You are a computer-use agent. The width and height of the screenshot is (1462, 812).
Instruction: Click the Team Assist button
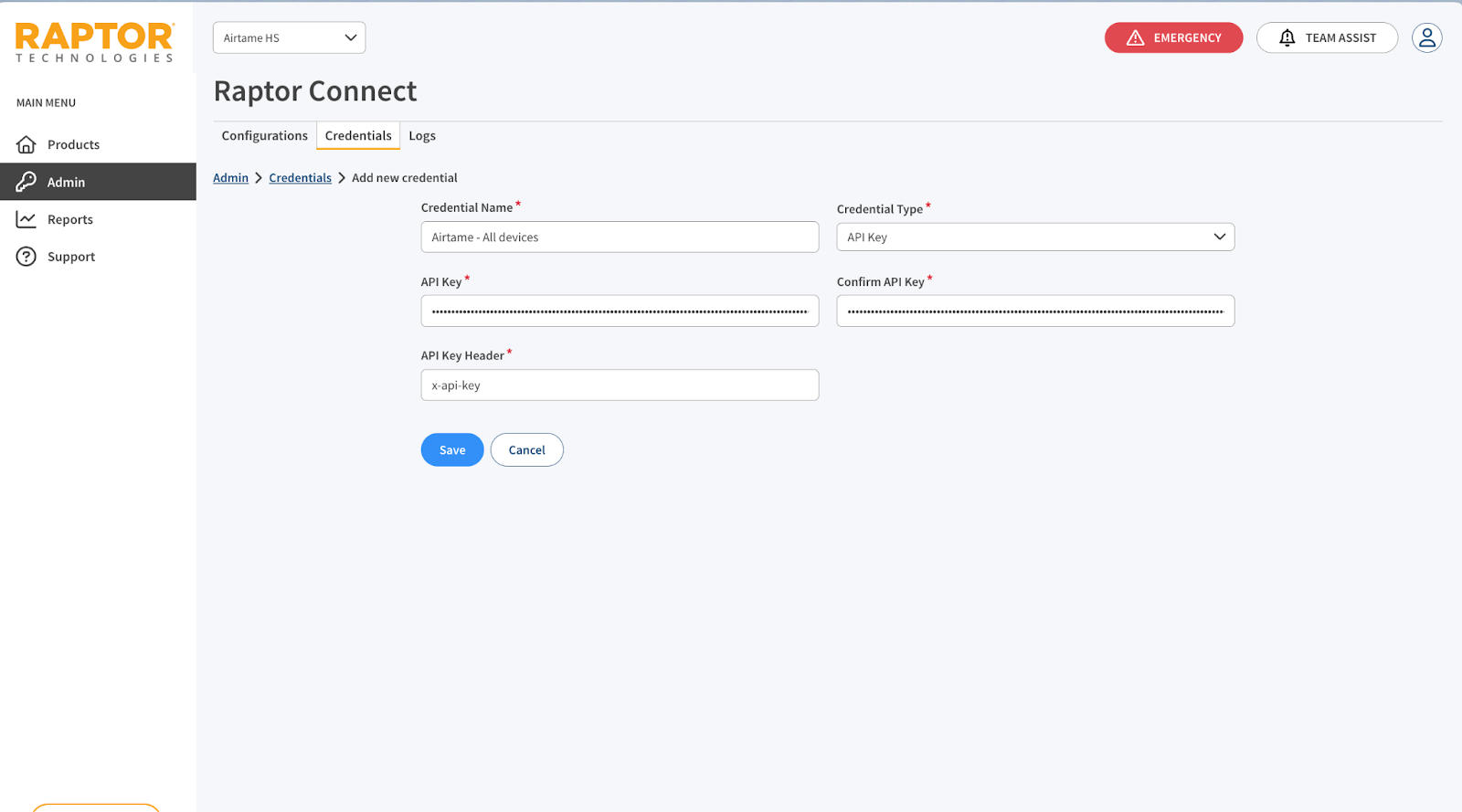point(1327,37)
